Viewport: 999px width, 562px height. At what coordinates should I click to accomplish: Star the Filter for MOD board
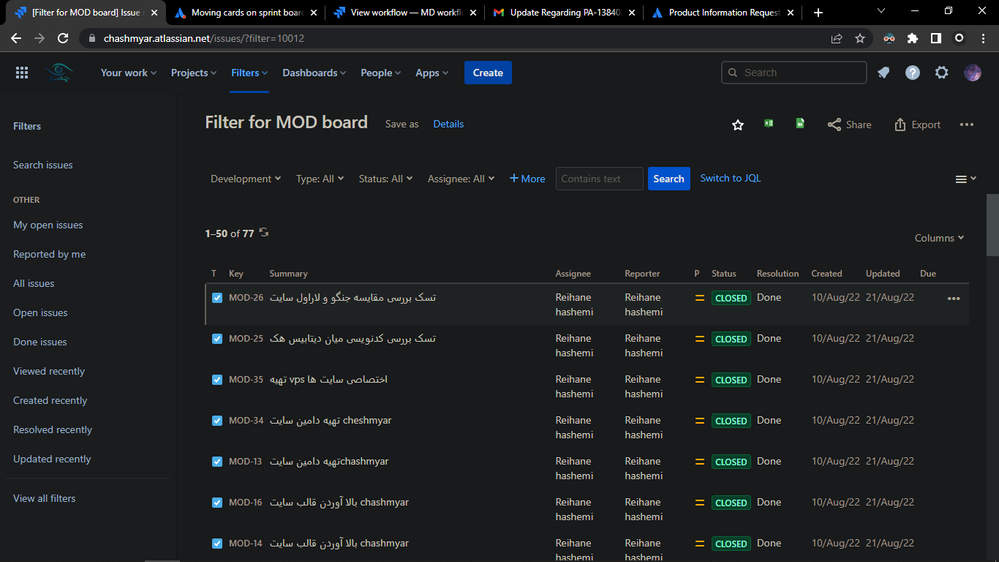click(738, 125)
